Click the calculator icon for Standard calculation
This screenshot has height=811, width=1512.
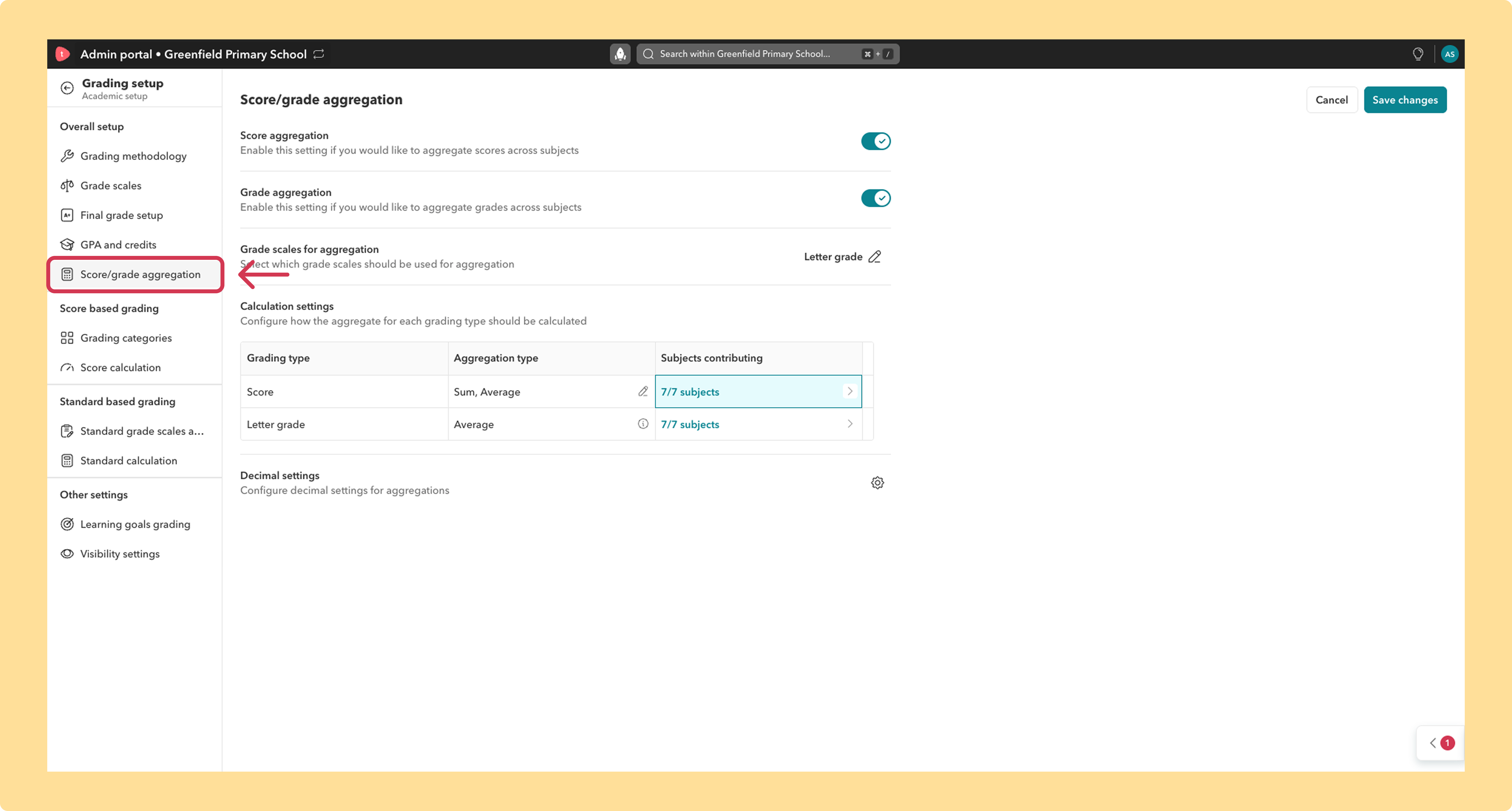click(67, 461)
